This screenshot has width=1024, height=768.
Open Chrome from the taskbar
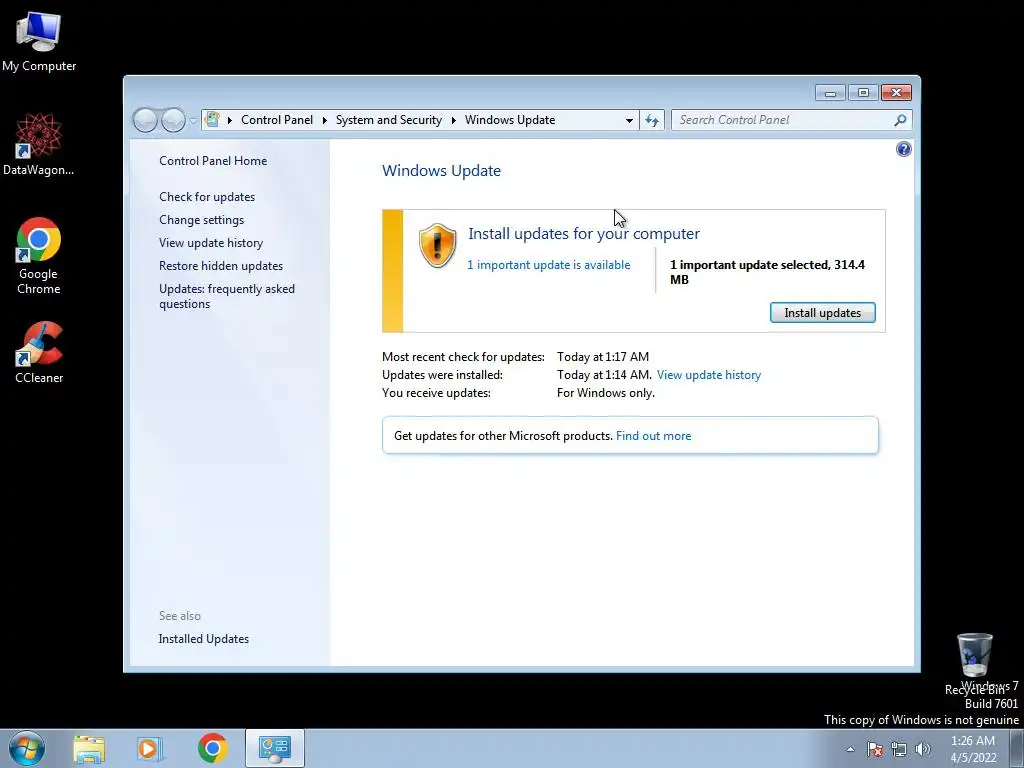(212, 748)
